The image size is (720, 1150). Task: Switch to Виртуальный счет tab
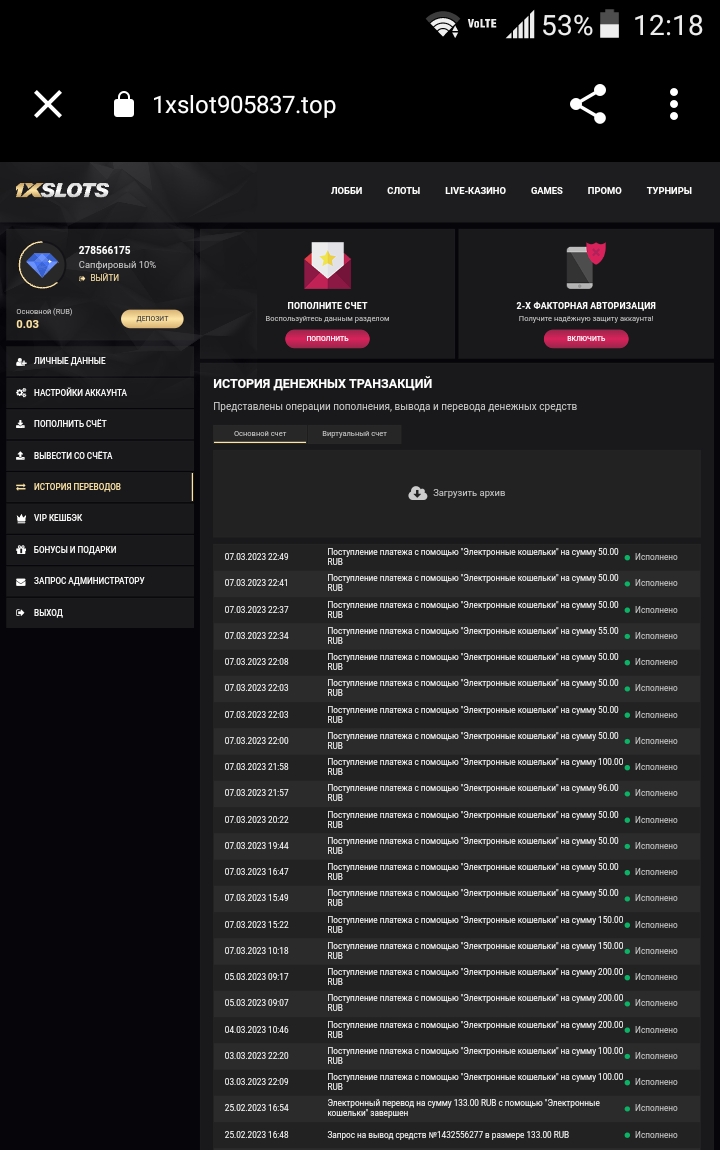pyautogui.click(x=354, y=433)
